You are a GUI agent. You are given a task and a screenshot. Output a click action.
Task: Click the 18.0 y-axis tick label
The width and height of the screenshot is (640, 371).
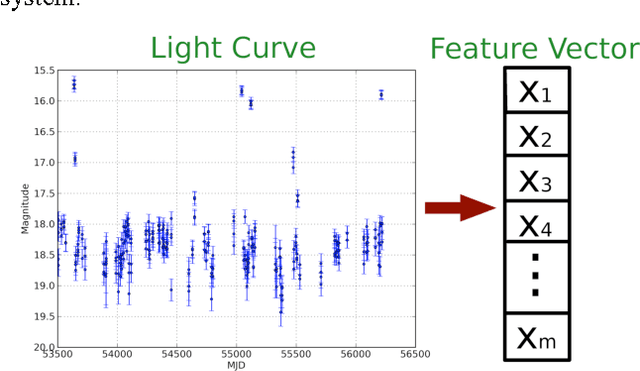pyautogui.click(x=44, y=224)
